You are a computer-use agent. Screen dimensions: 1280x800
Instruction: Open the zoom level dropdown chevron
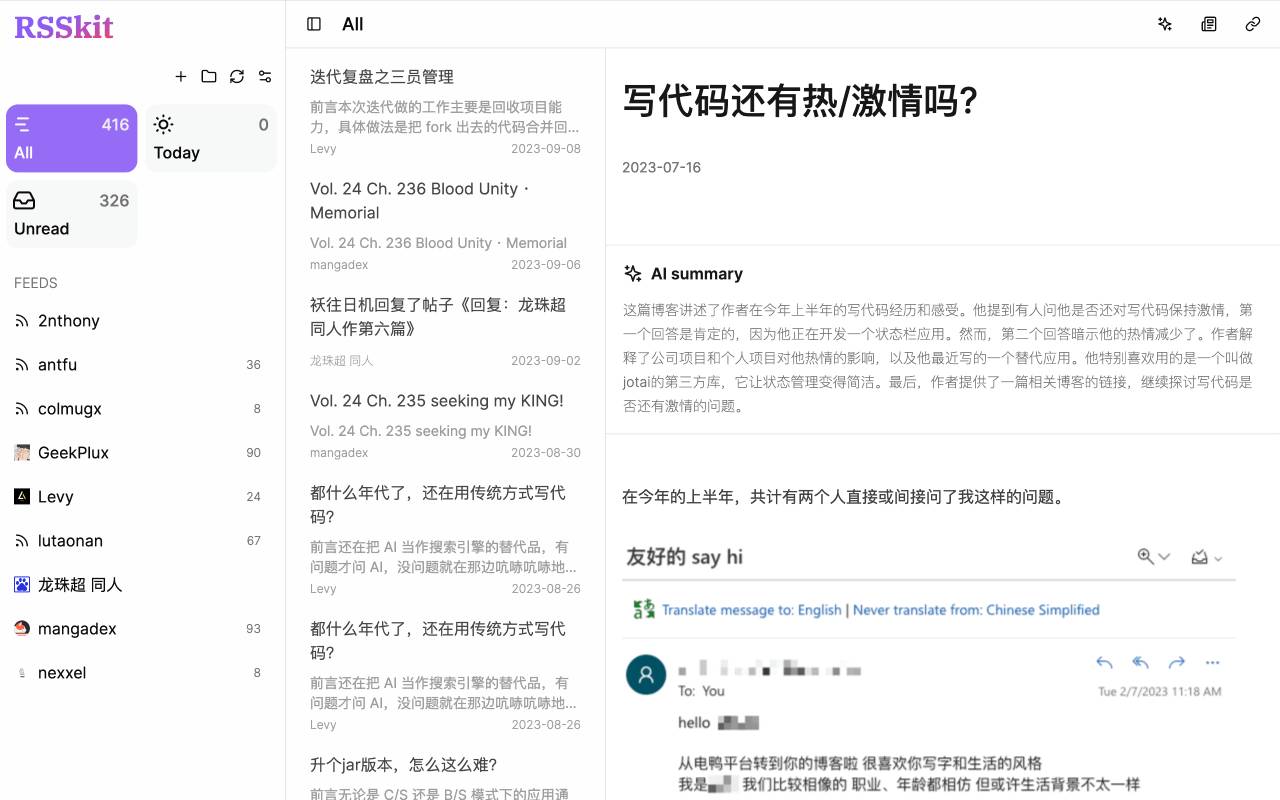point(1163,558)
